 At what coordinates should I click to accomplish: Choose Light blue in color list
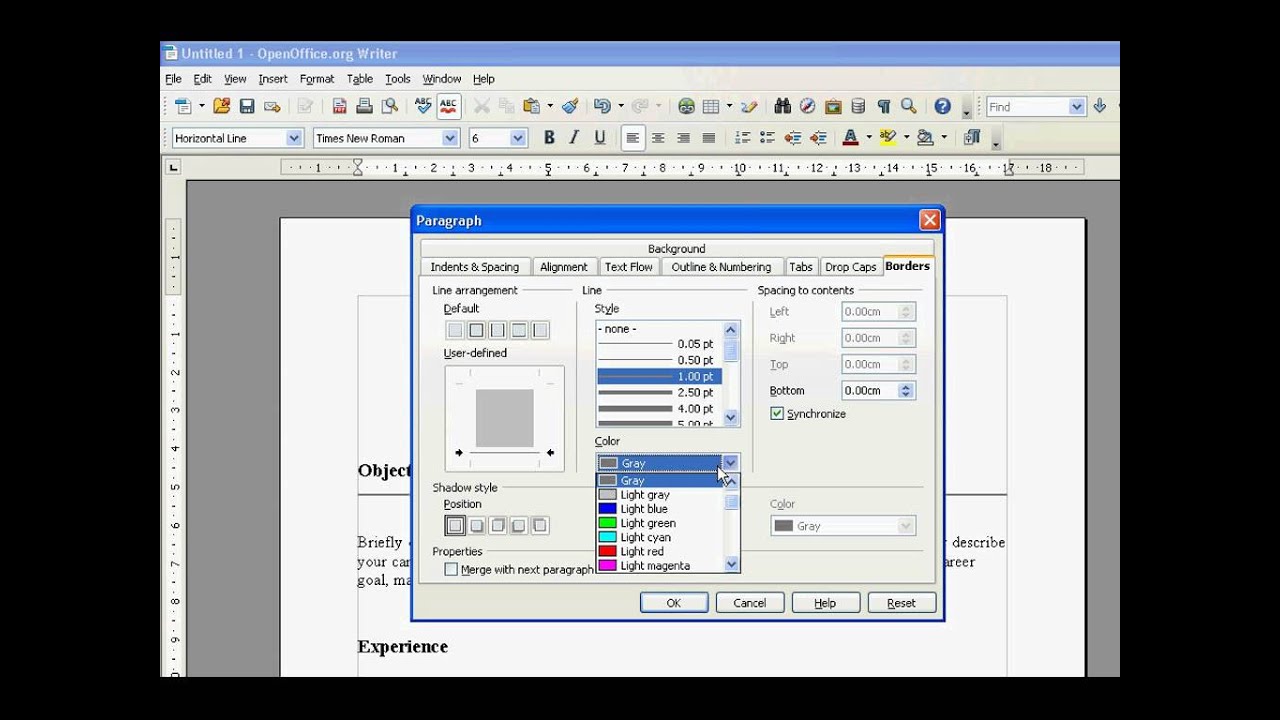coord(660,509)
